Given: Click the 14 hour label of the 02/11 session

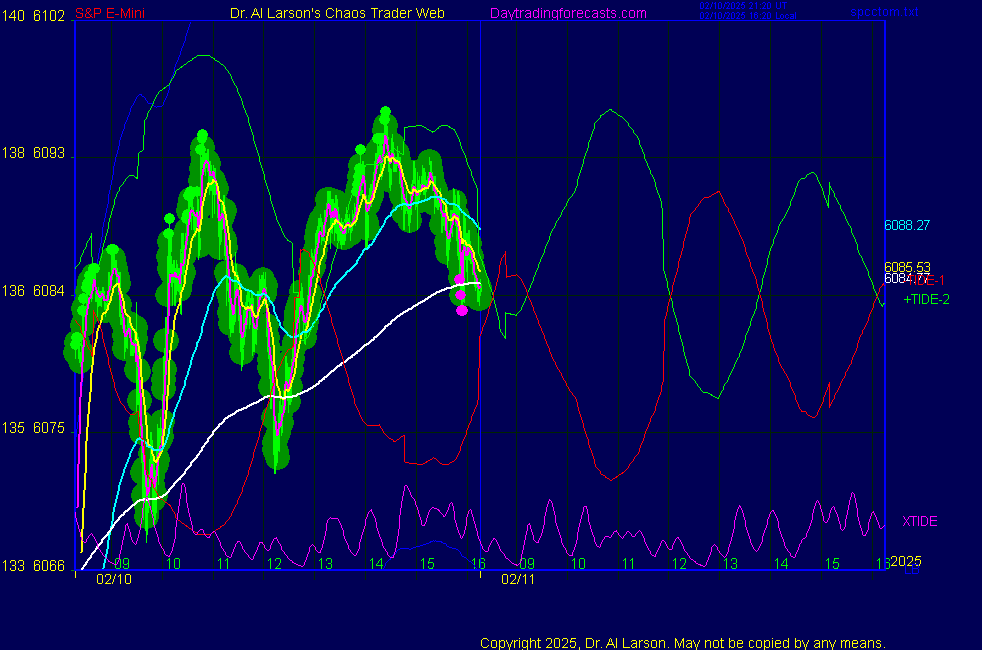Looking at the screenshot, I should 781,564.
